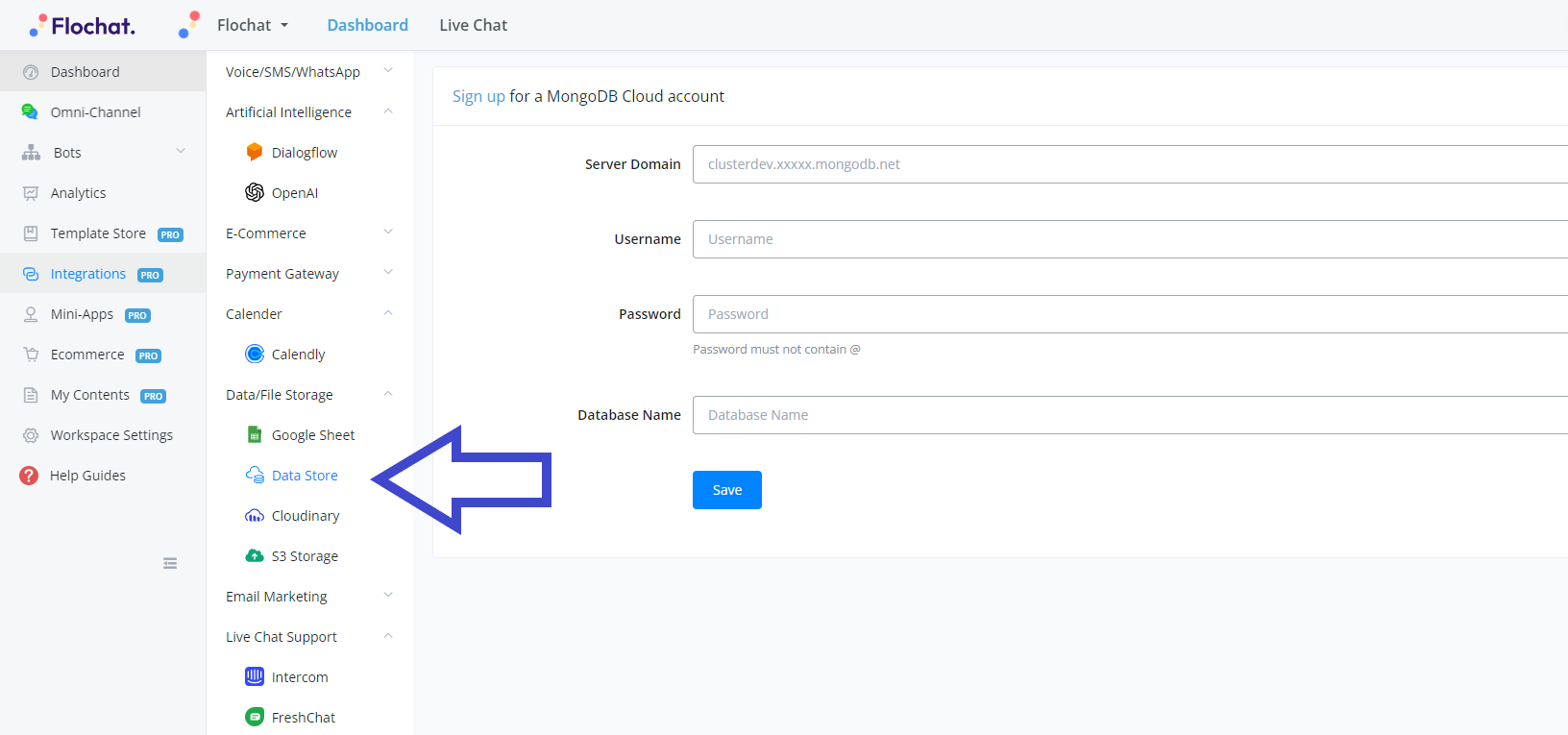Image resolution: width=1568 pixels, height=735 pixels.
Task: Select the Calendly icon
Action: click(255, 354)
